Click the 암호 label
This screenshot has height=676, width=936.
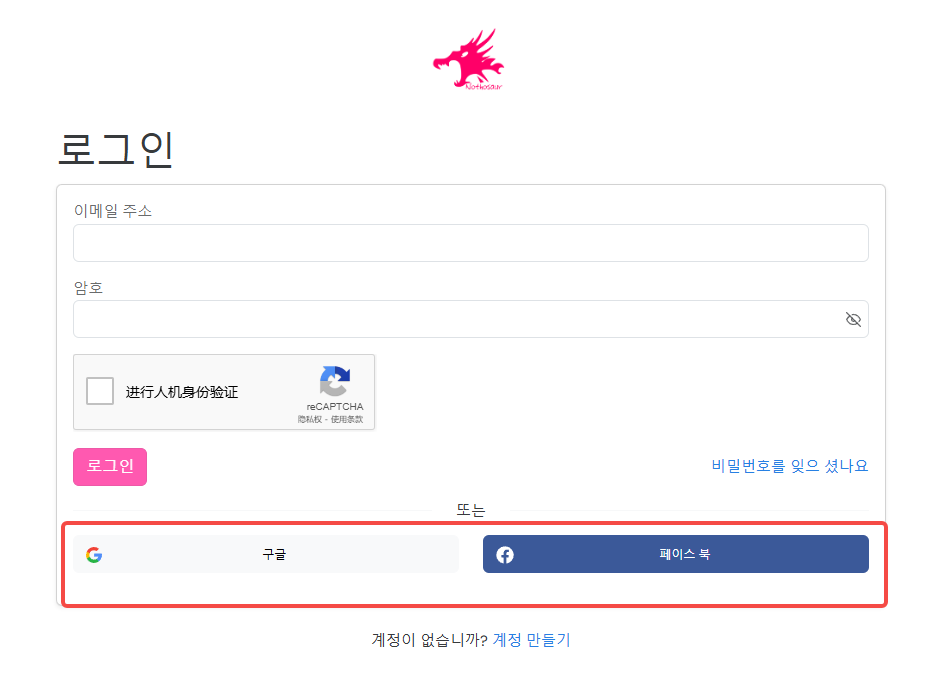coord(88,288)
